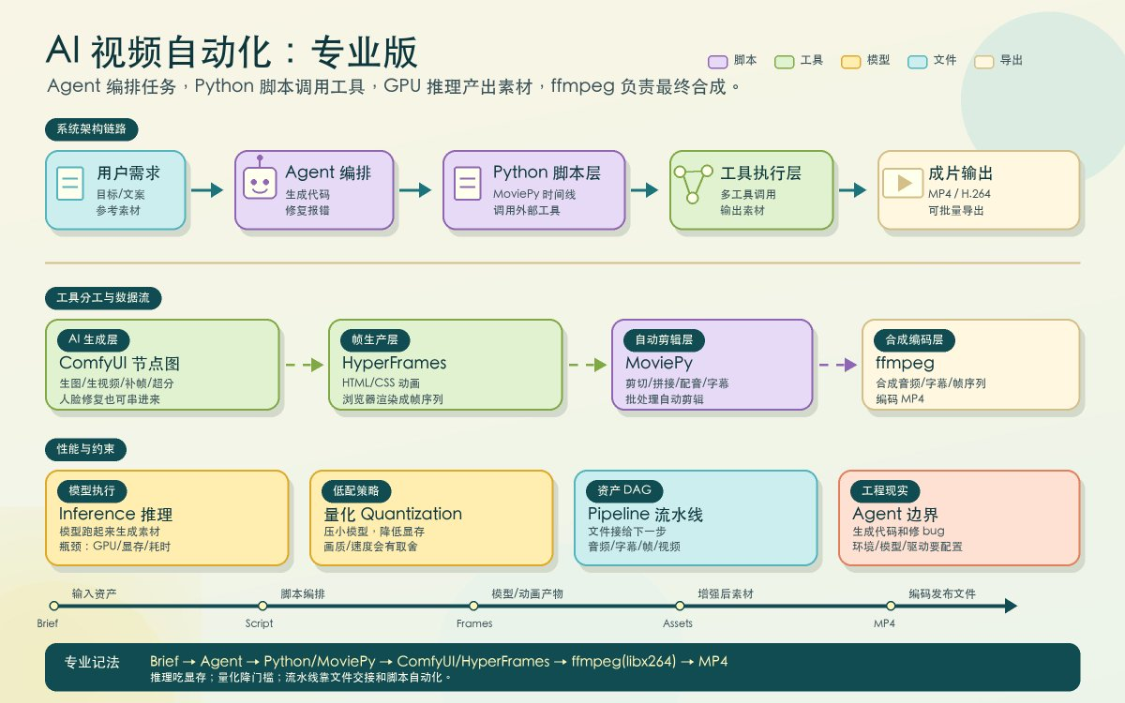Click the arrow between Python 脚本层 and 工具执行层
This screenshot has width=1125, height=703.
[644, 190]
